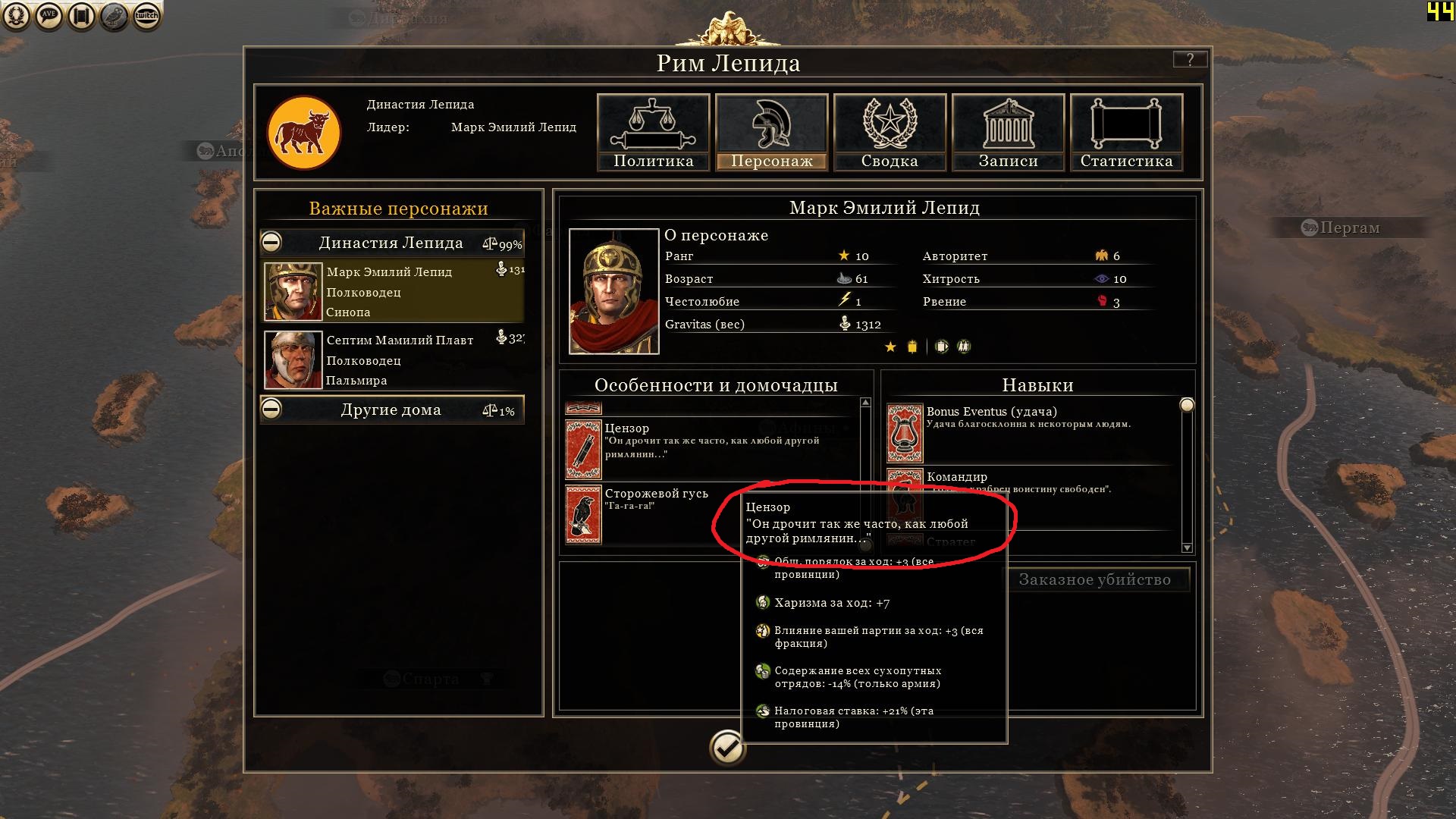Confirm with the checkmark button

point(726,748)
